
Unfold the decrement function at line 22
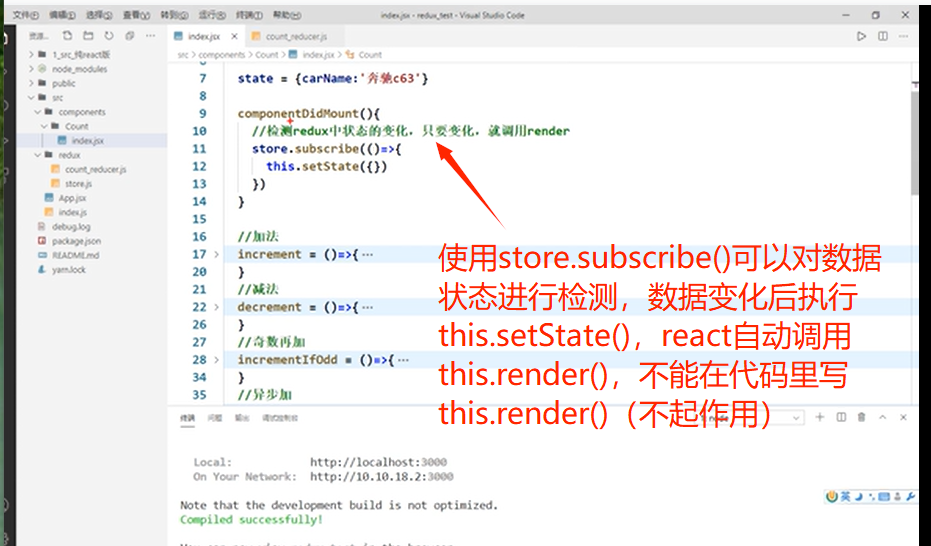click(216, 307)
